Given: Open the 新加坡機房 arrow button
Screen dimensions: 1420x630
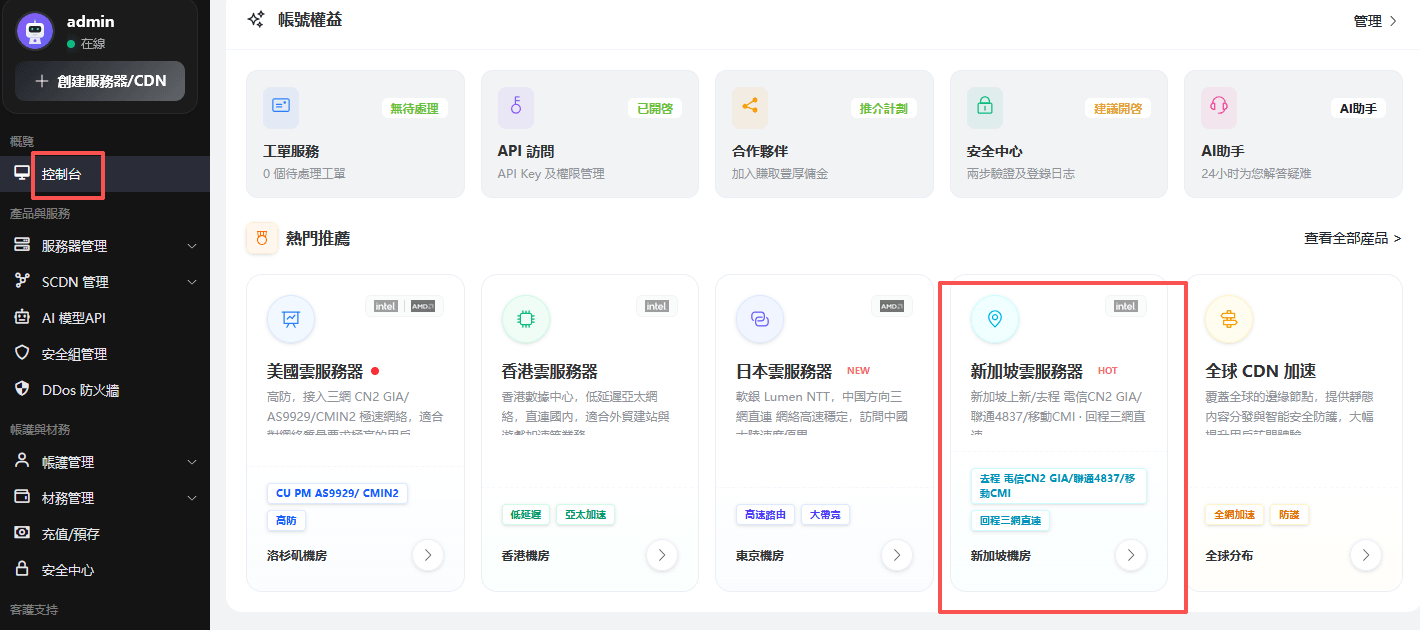Looking at the screenshot, I should (x=1131, y=555).
